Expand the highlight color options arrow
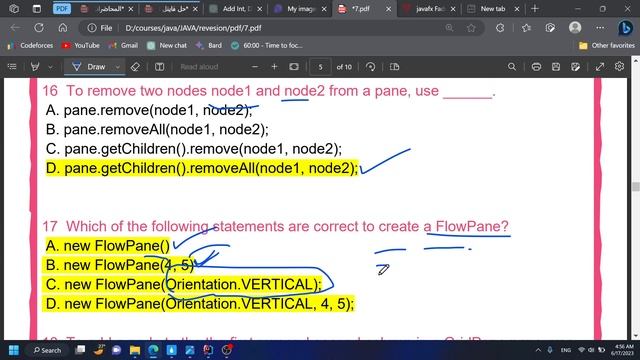This screenshot has width=640, height=360. point(50,67)
